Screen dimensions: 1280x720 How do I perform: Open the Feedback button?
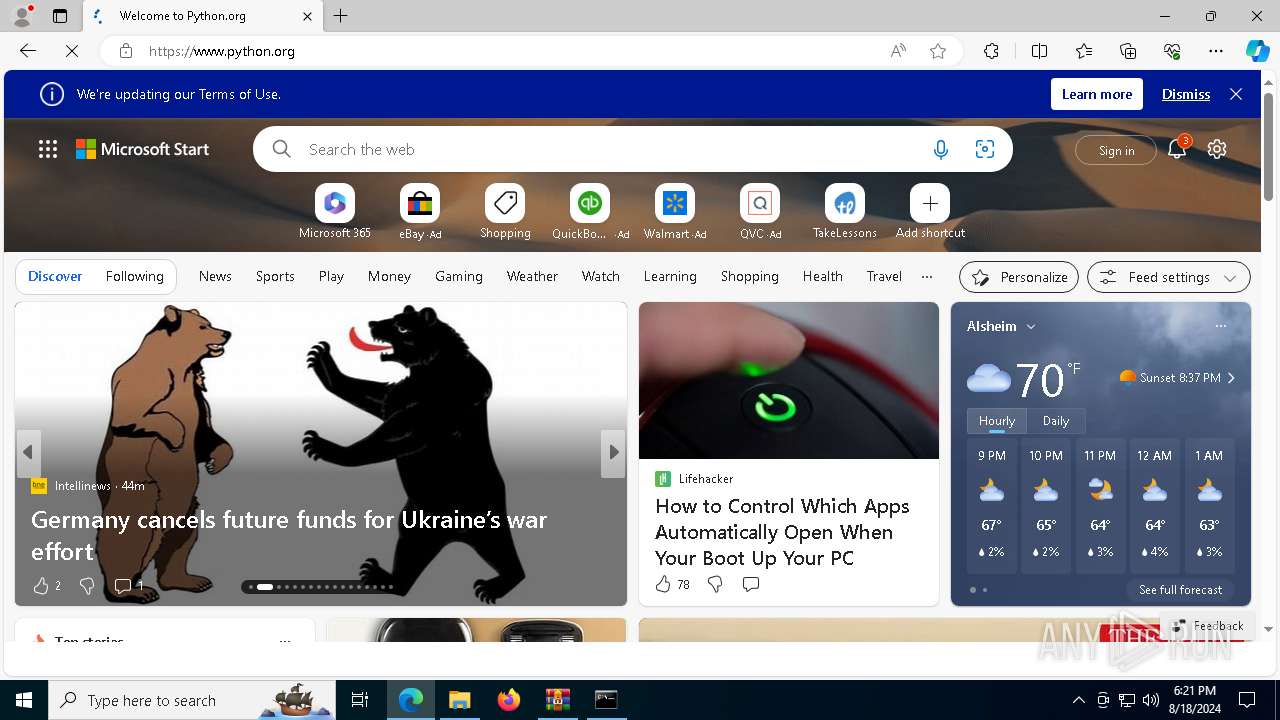[x=1208, y=626]
